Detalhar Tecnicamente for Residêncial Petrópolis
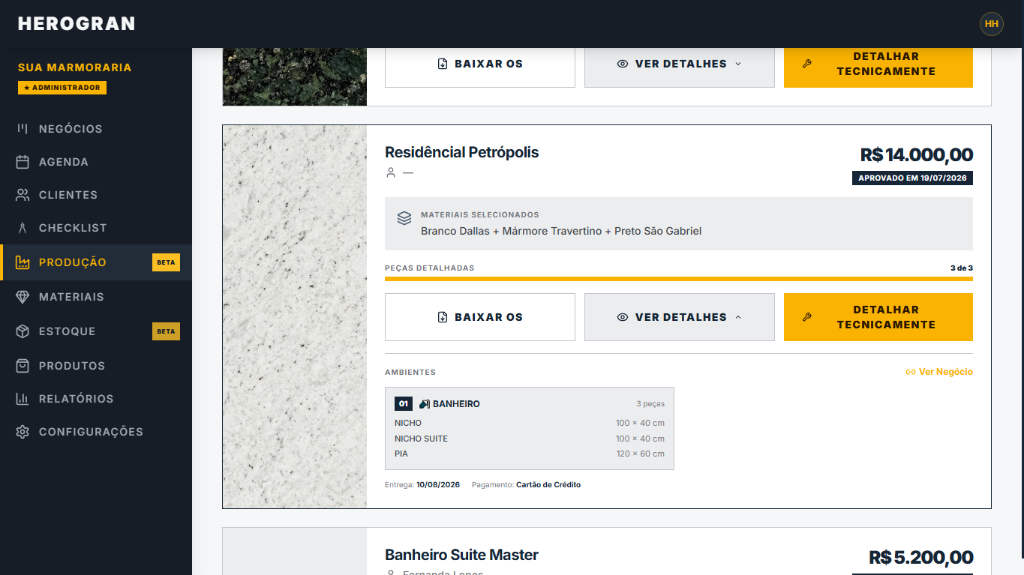The height and width of the screenshot is (575, 1024). click(878, 317)
